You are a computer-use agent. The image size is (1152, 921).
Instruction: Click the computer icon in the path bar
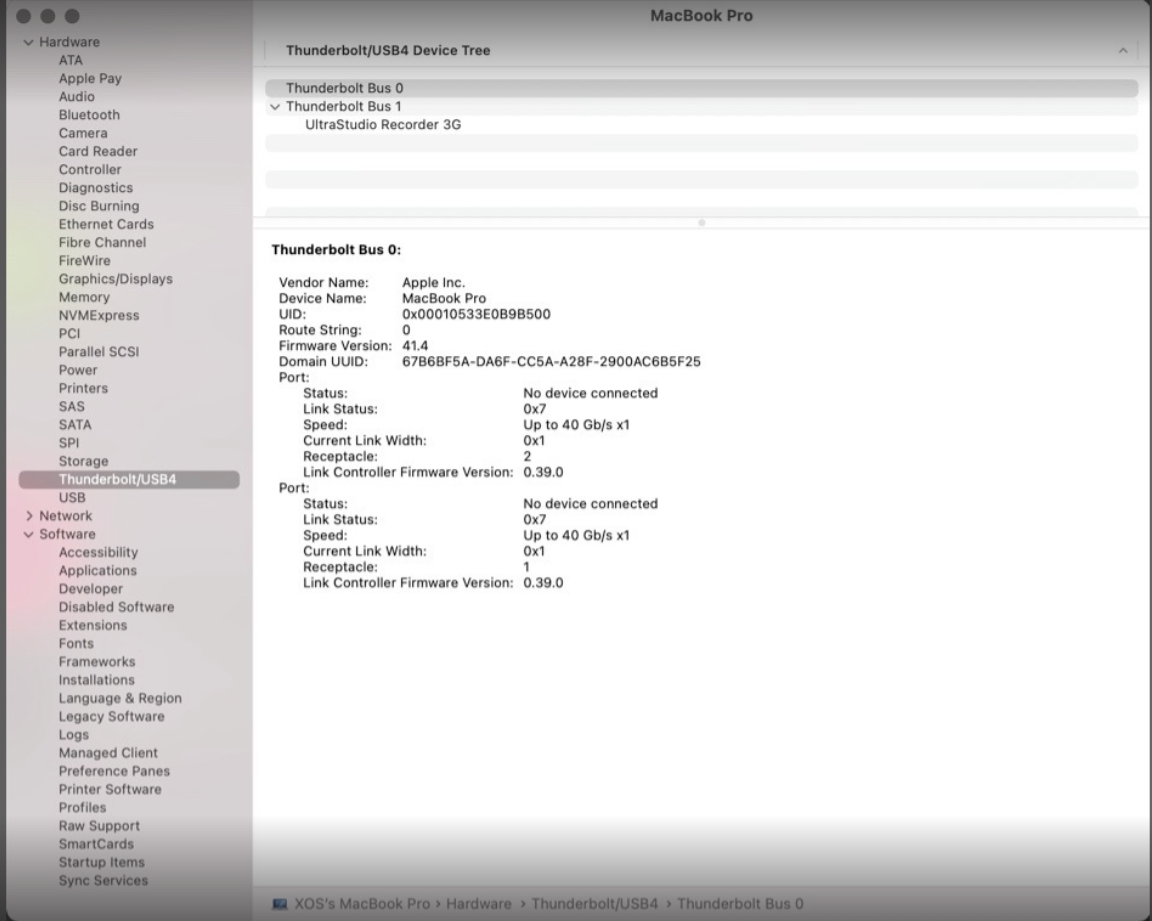tap(280, 904)
